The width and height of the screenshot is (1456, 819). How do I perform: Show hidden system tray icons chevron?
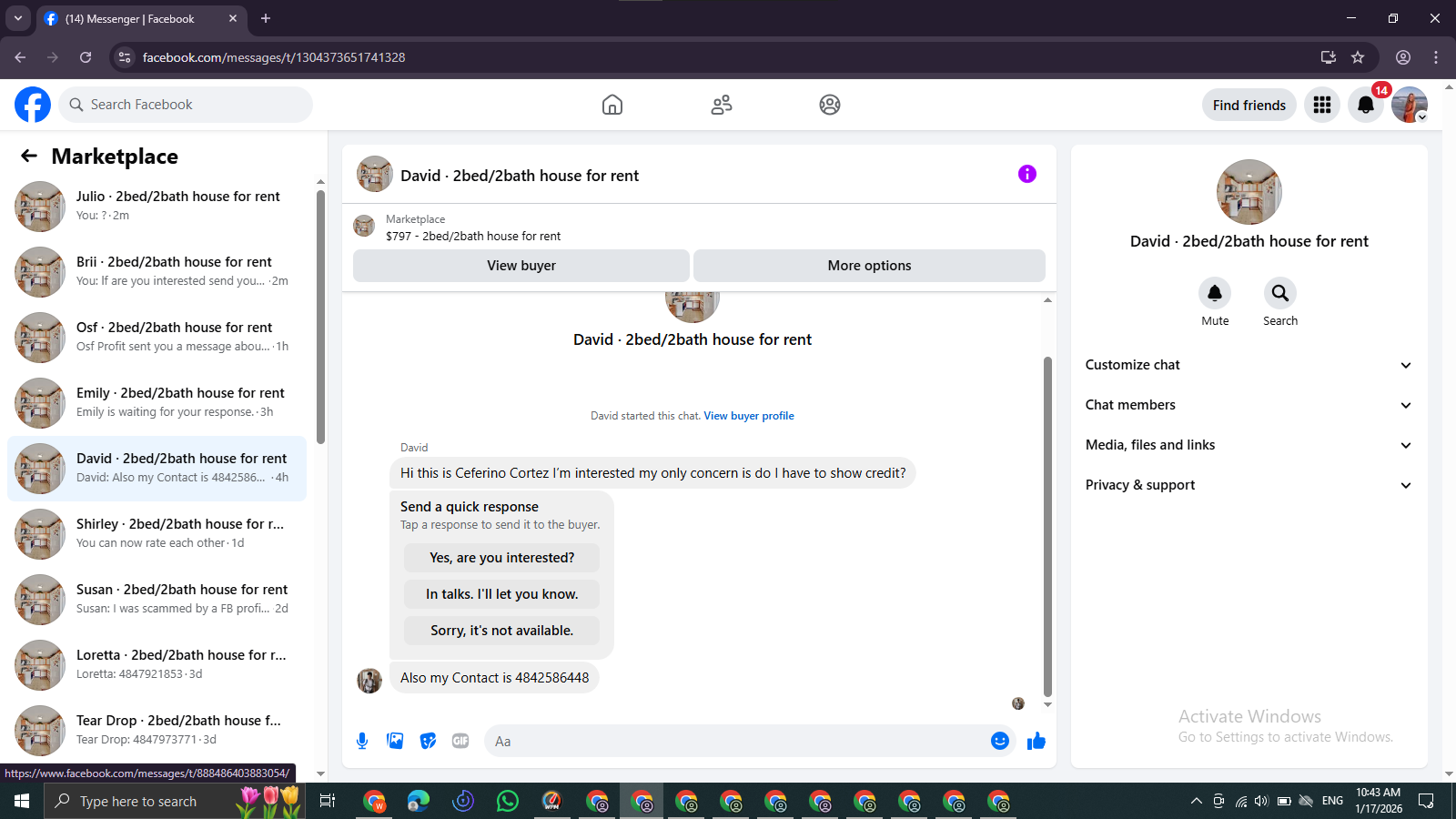click(x=1196, y=801)
